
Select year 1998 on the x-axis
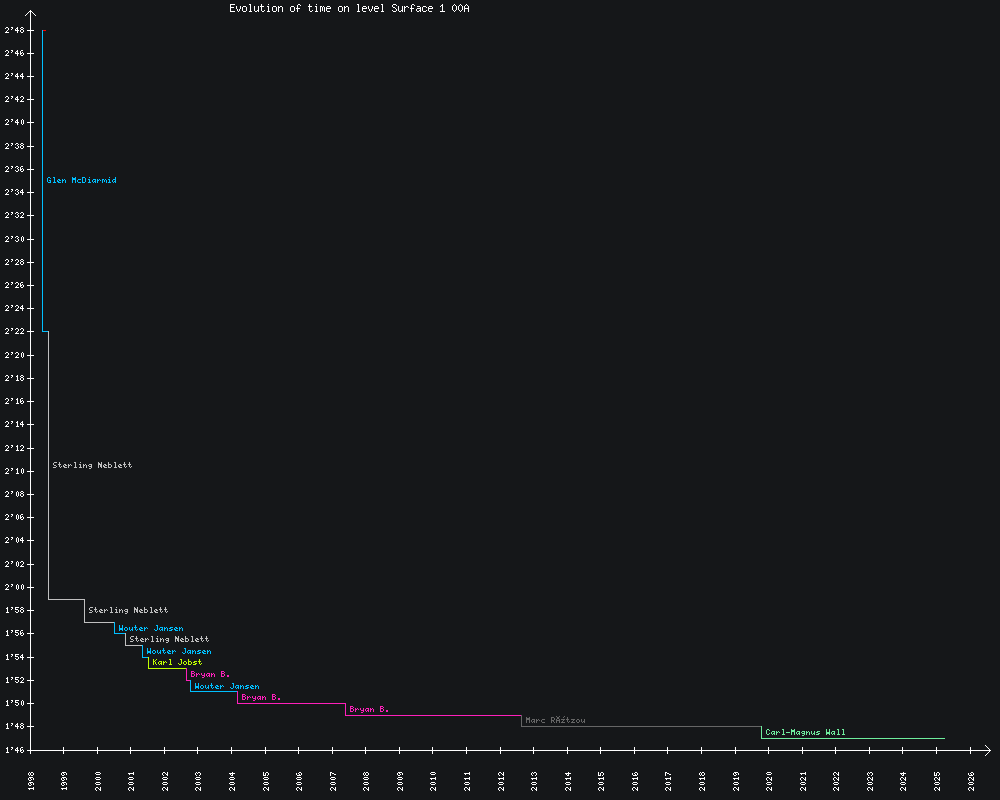31,781
